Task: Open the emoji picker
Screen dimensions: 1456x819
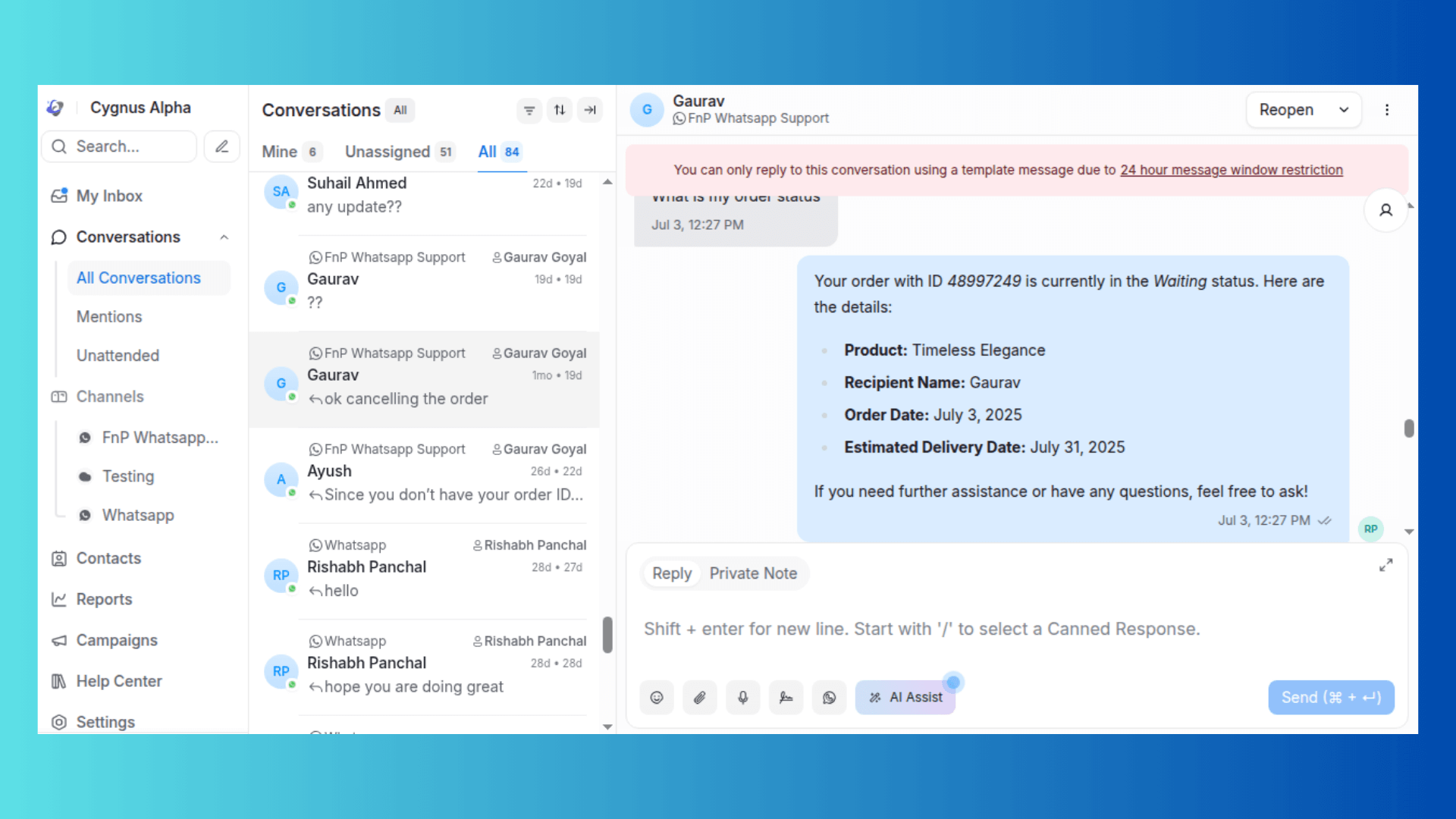Action: click(657, 697)
